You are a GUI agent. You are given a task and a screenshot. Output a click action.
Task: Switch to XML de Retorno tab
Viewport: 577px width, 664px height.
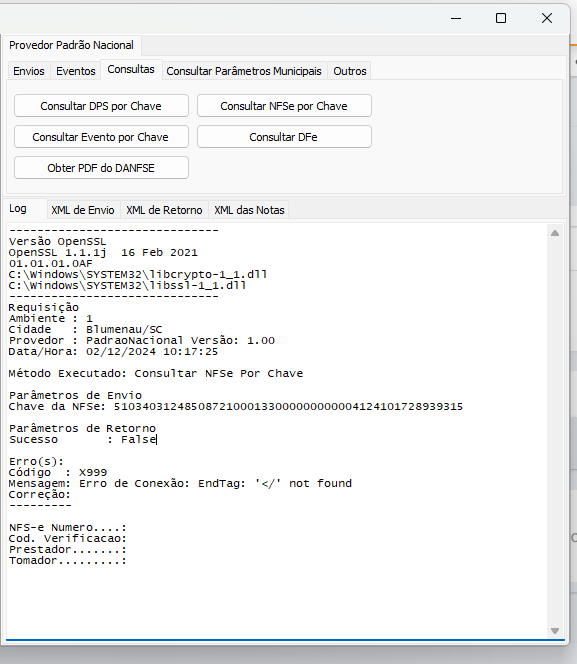[x=164, y=210]
